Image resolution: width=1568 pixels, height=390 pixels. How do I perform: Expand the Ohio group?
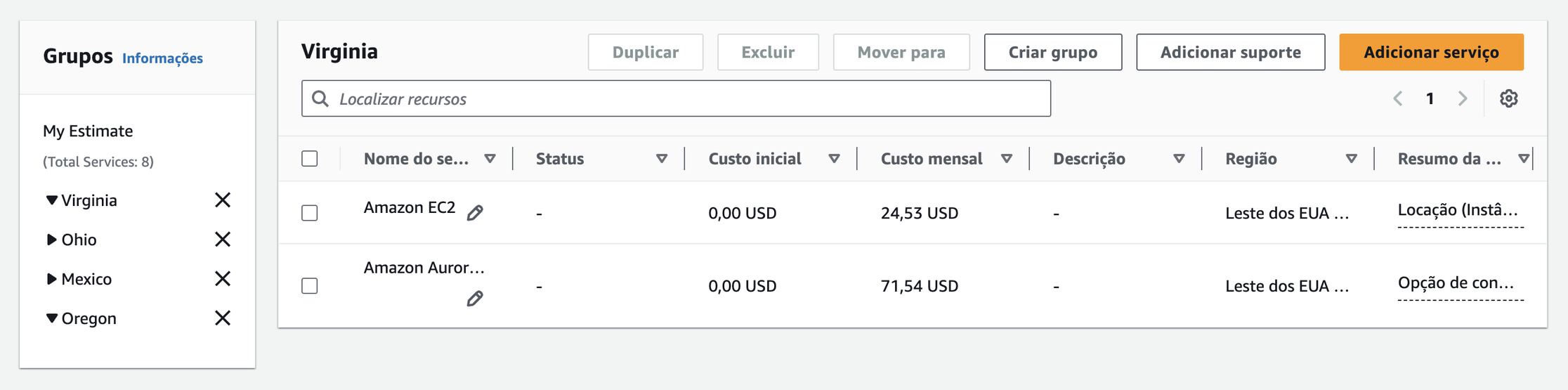pos(51,240)
